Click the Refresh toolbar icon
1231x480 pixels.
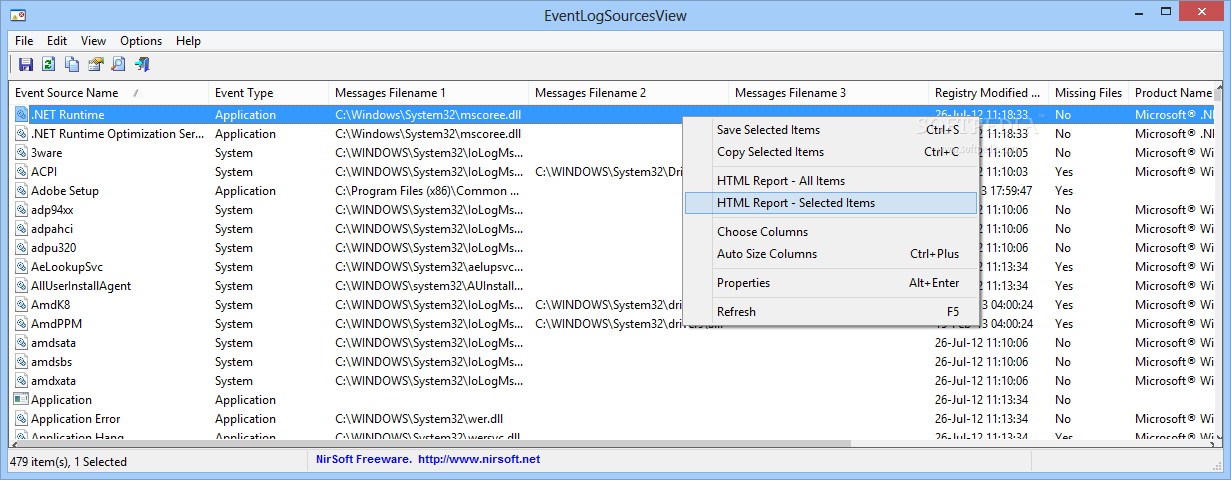pyautogui.click(x=49, y=65)
